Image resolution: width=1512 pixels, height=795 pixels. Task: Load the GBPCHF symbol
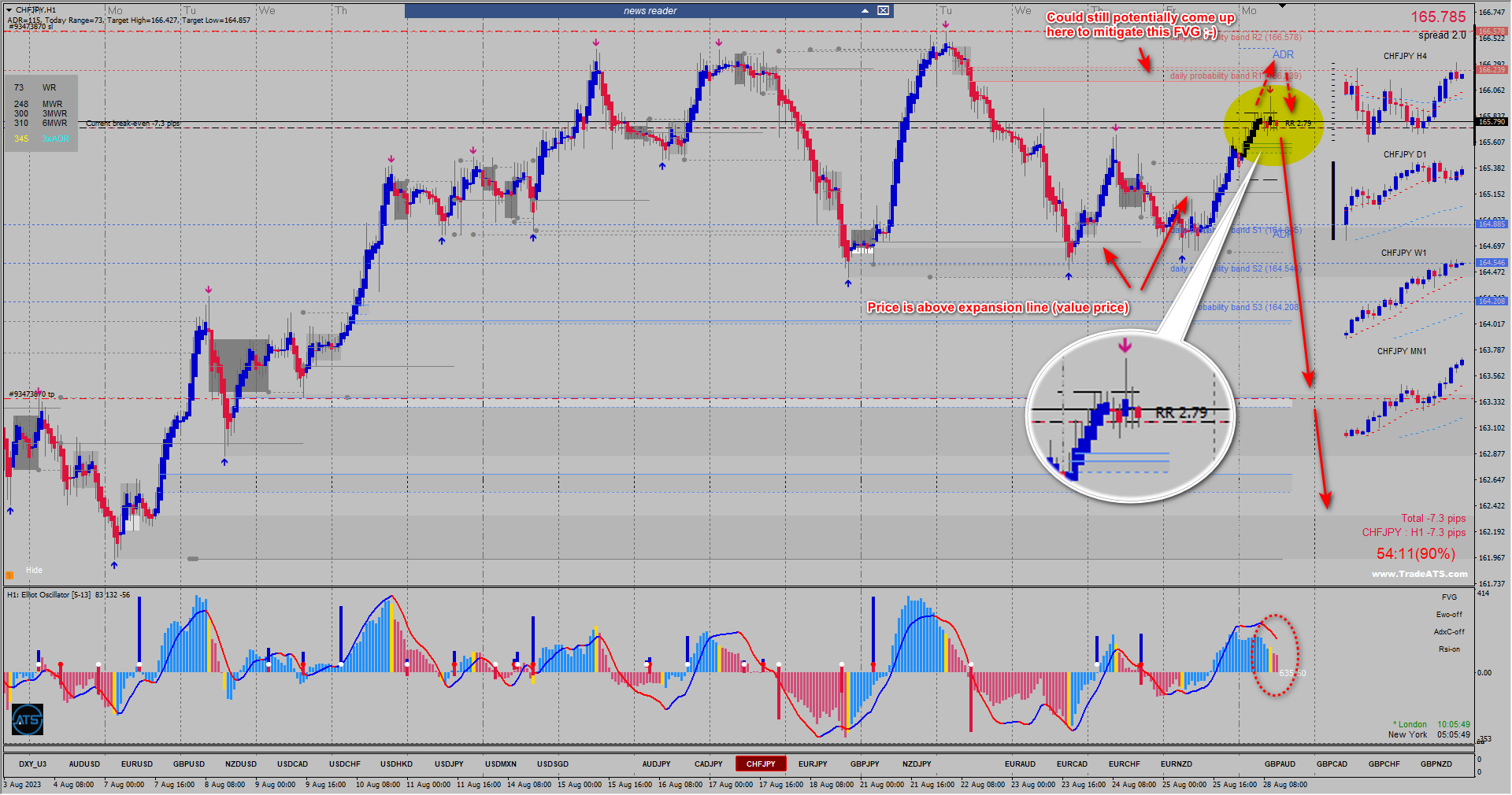pos(1384,764)
